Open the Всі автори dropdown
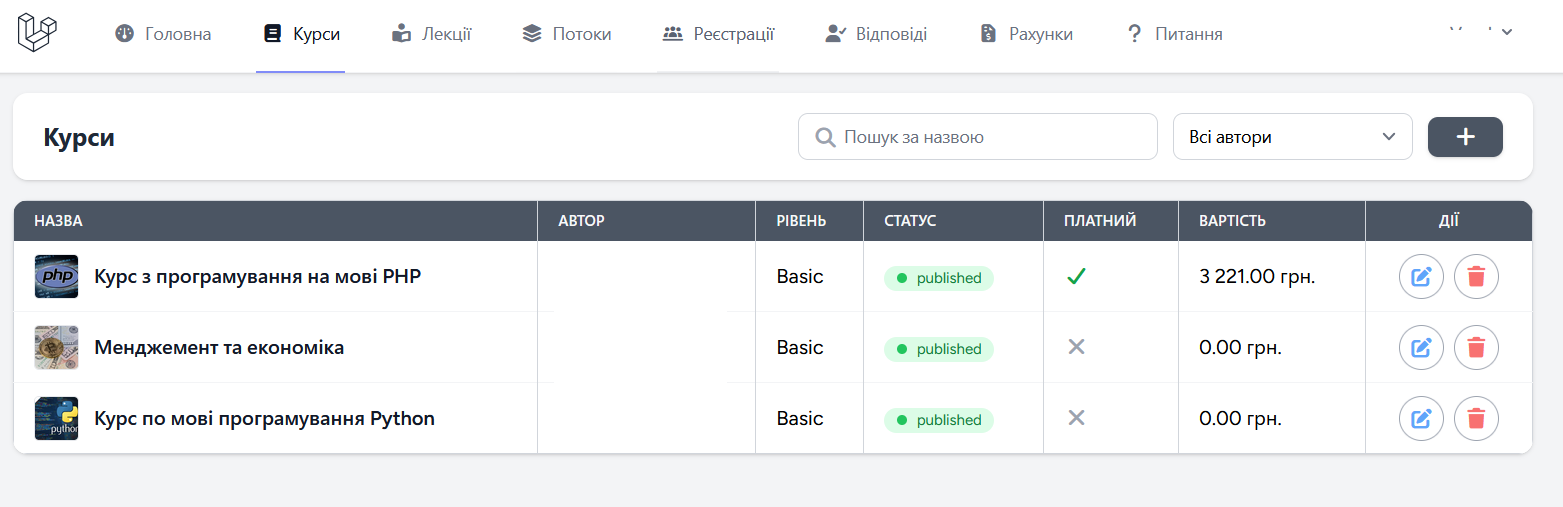The width and height of the screenshot is (1563, 507). click(x=1292, y=137)
